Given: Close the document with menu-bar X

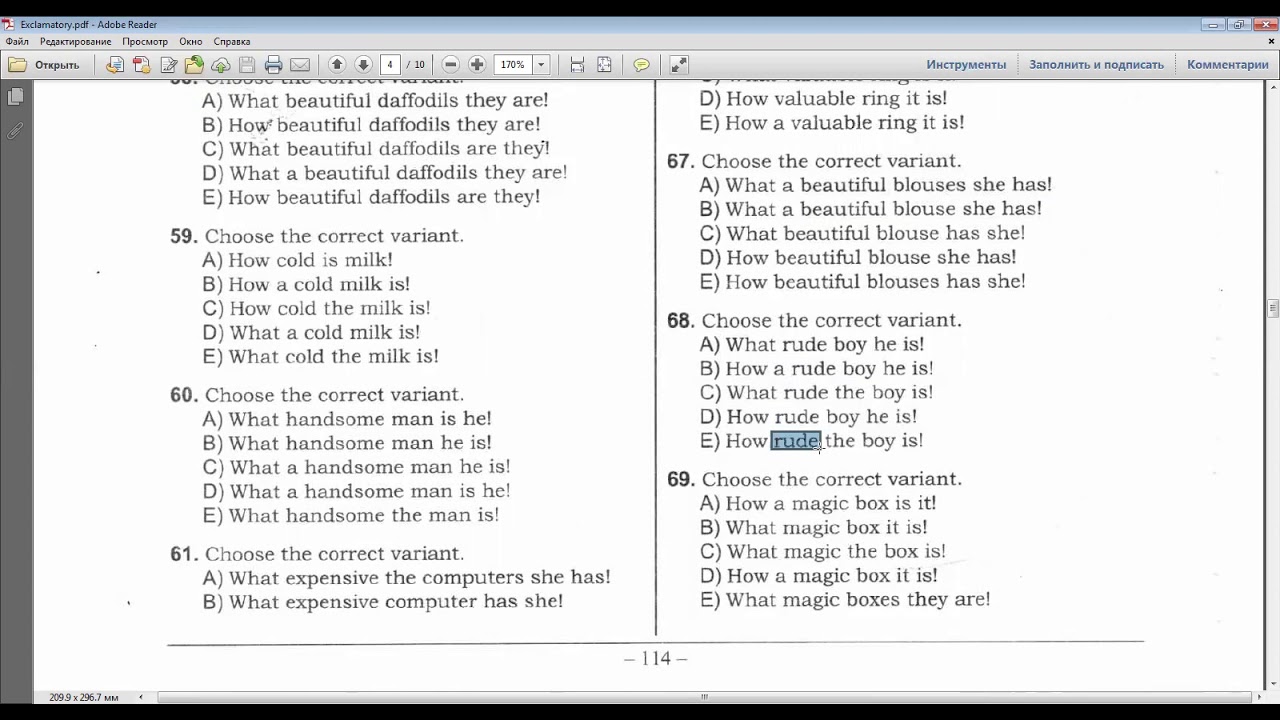Looking at the screenshot, I should click(x=1271, y=42).
